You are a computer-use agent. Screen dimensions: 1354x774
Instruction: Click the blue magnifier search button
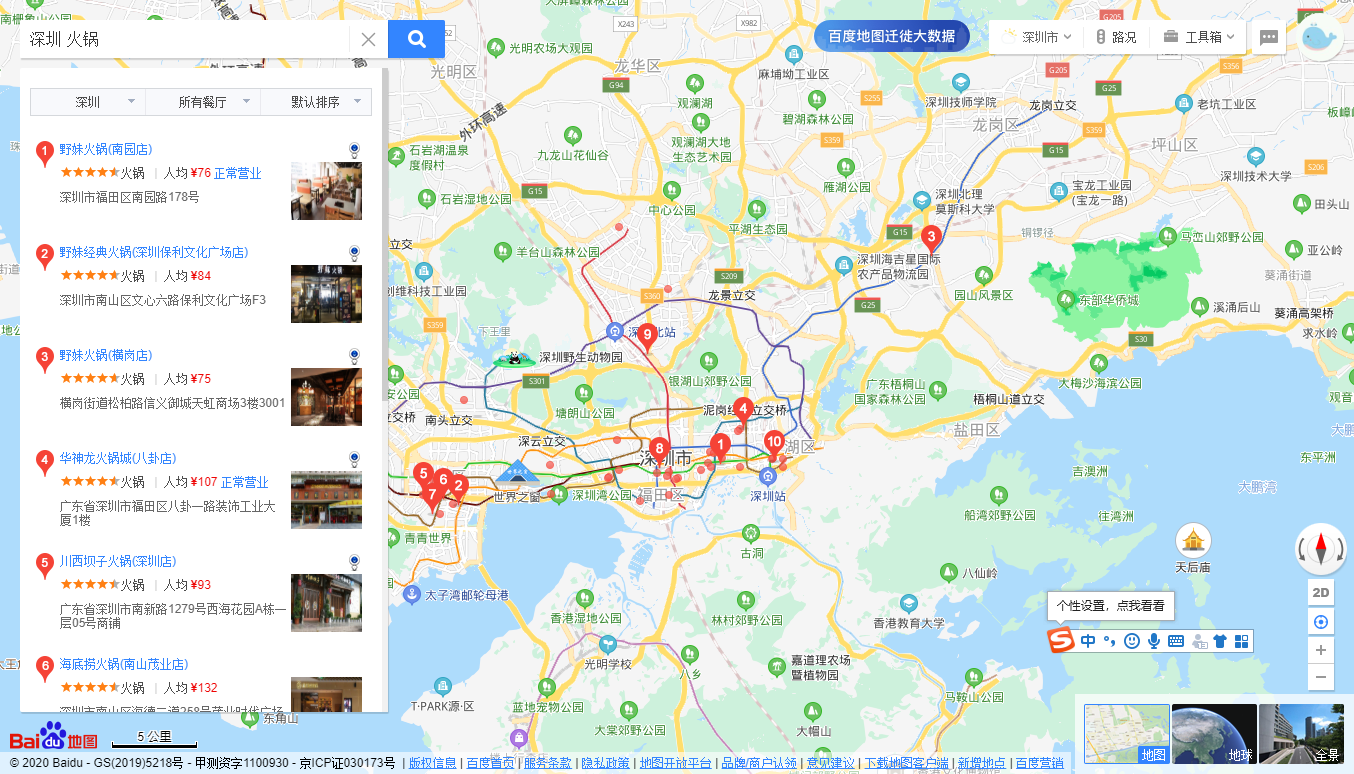(416, 39)
